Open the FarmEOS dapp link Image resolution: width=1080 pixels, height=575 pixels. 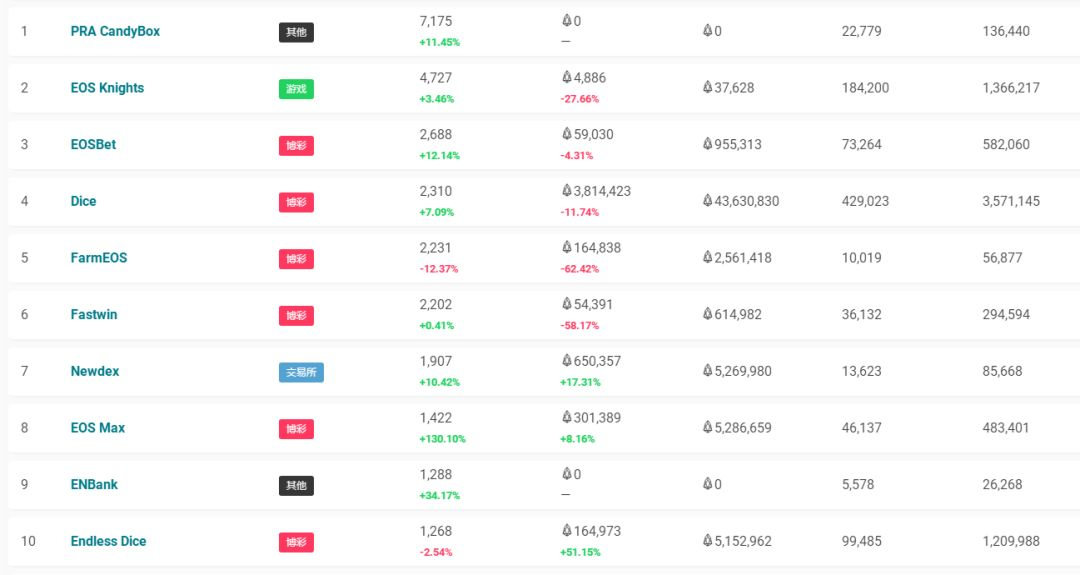pos(98,258)
